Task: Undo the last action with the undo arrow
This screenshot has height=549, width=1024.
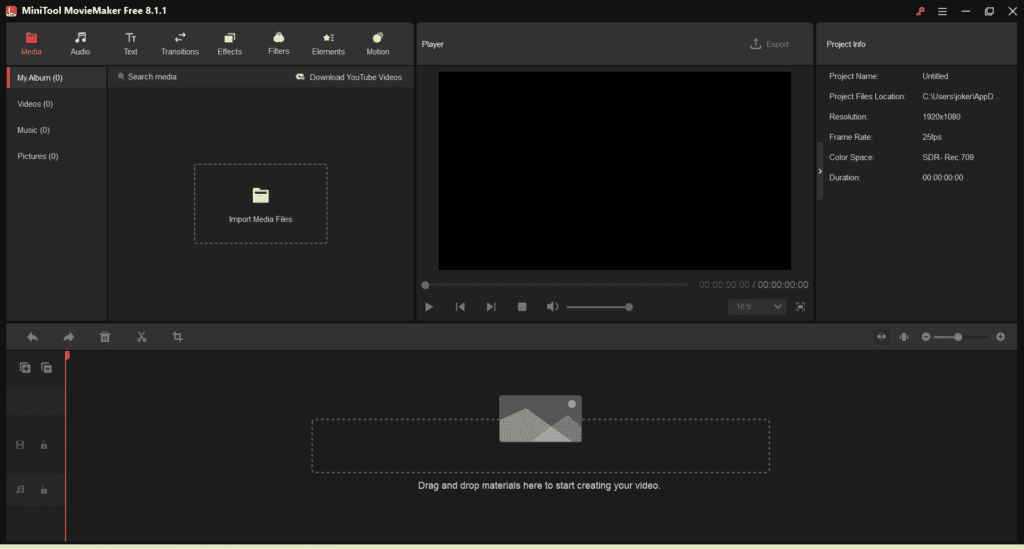Action: pos(33,337)
